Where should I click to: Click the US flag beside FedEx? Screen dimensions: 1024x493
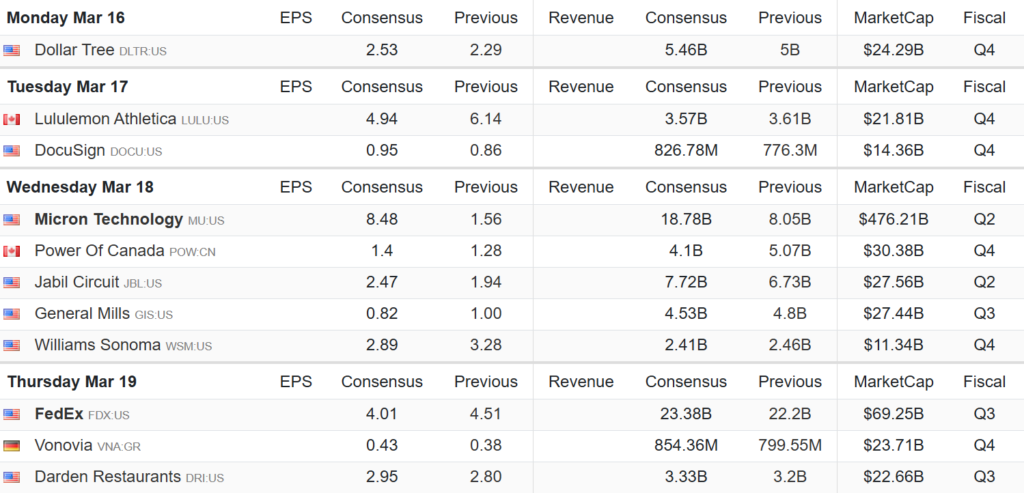12,415
